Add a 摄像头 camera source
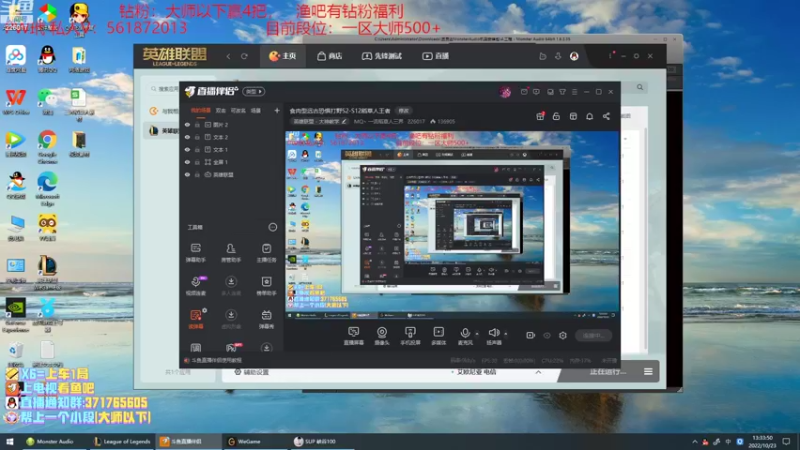 [382, 336]
